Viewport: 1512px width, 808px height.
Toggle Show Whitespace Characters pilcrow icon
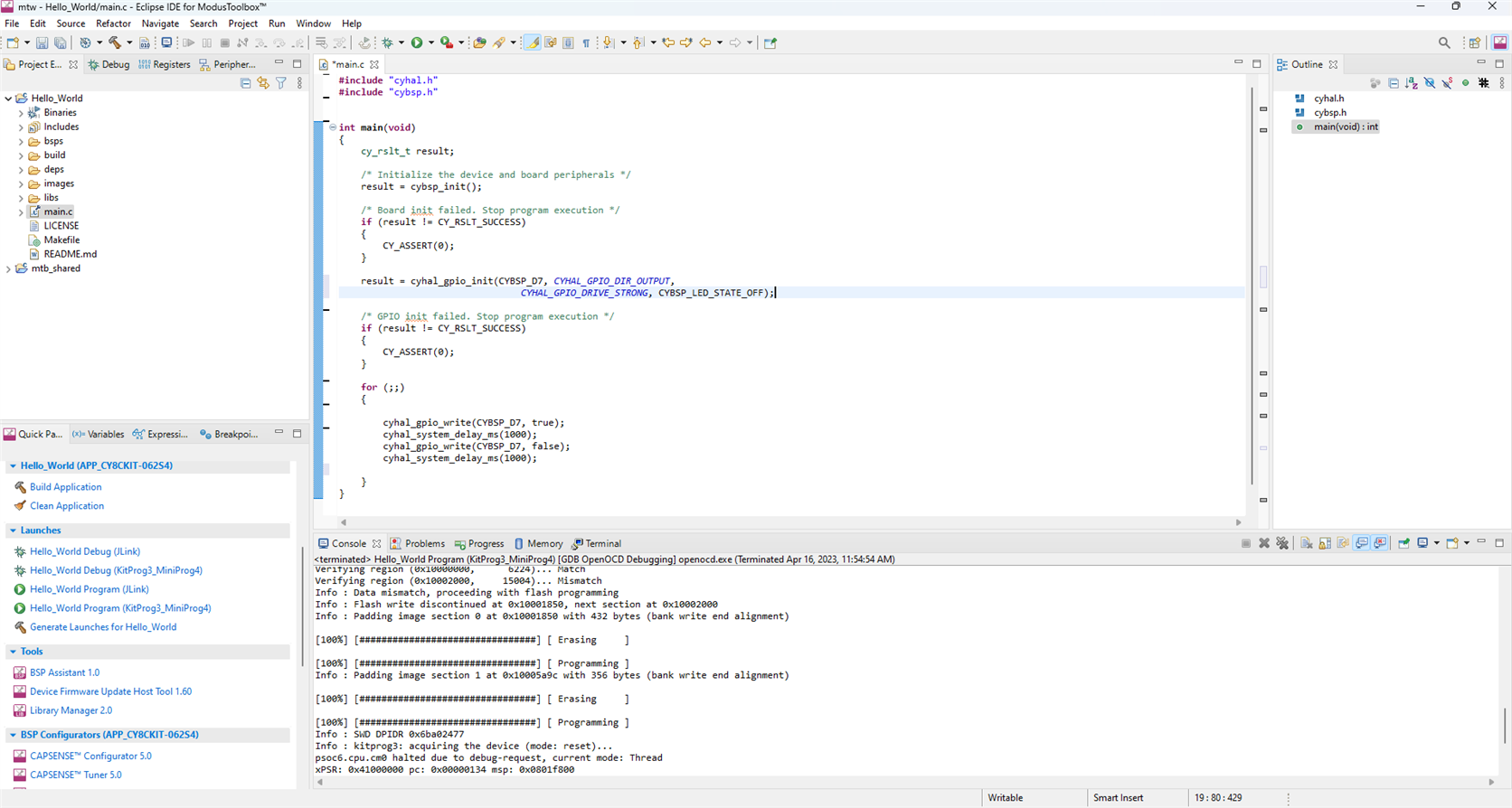point(586,42)
